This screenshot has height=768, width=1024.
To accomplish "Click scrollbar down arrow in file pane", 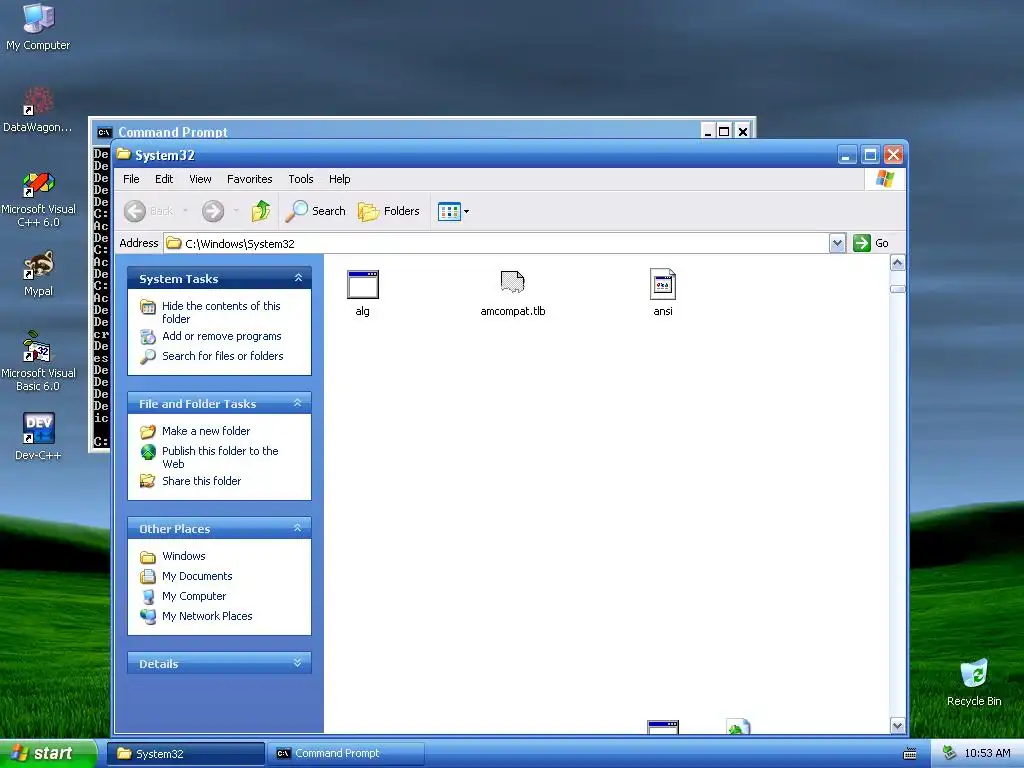I will pyautogui.click(x=898, y=726).
